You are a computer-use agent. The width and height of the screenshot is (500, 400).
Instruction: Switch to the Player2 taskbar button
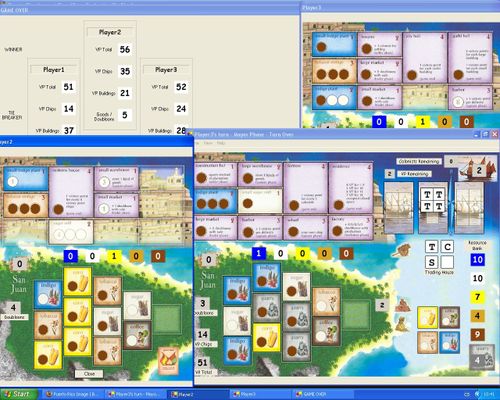pos(198,394)
